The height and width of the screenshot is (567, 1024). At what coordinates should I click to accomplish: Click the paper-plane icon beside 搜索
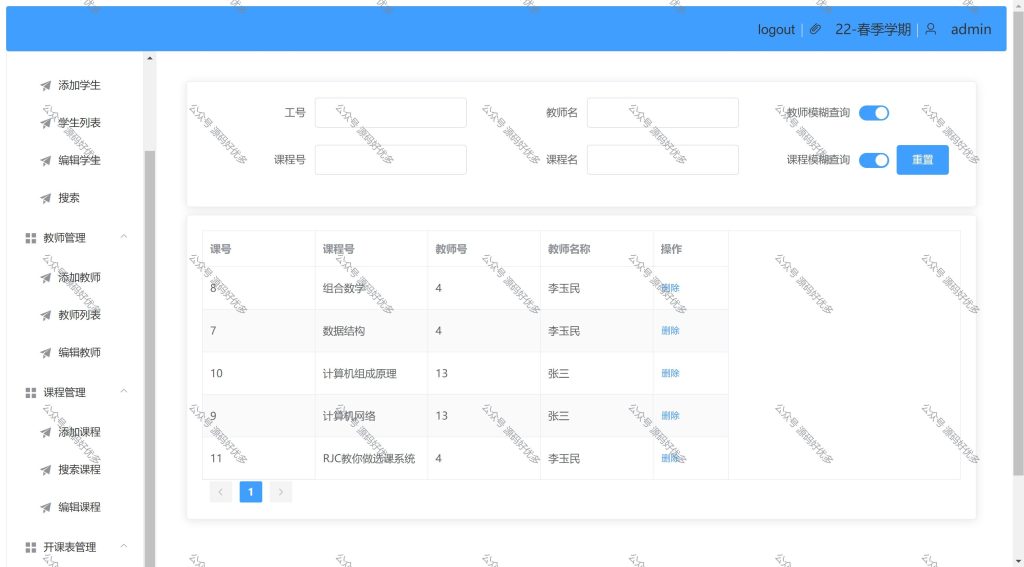tap(46, 198)
